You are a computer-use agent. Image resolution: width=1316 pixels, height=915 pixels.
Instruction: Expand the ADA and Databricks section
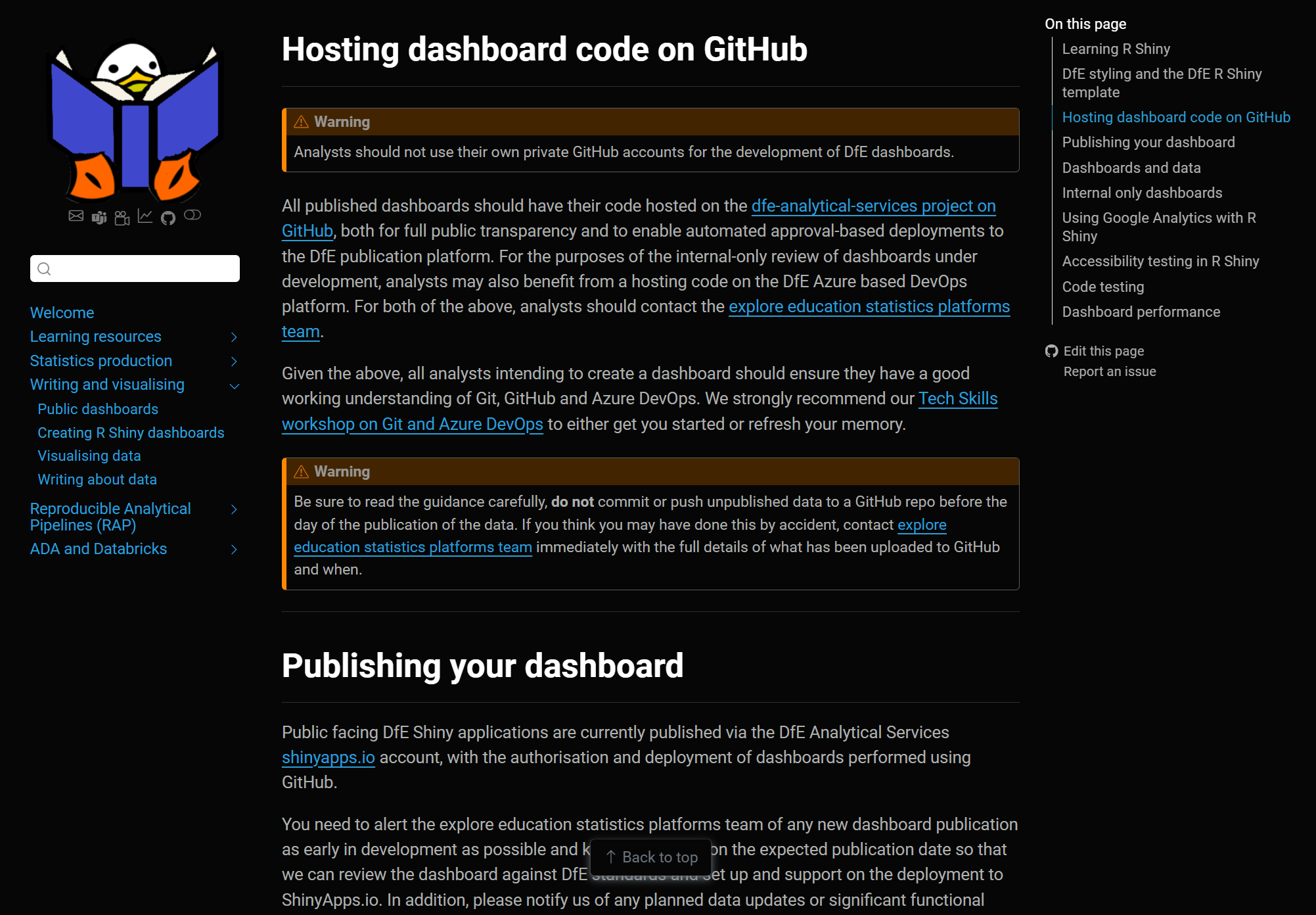point(234,550)
